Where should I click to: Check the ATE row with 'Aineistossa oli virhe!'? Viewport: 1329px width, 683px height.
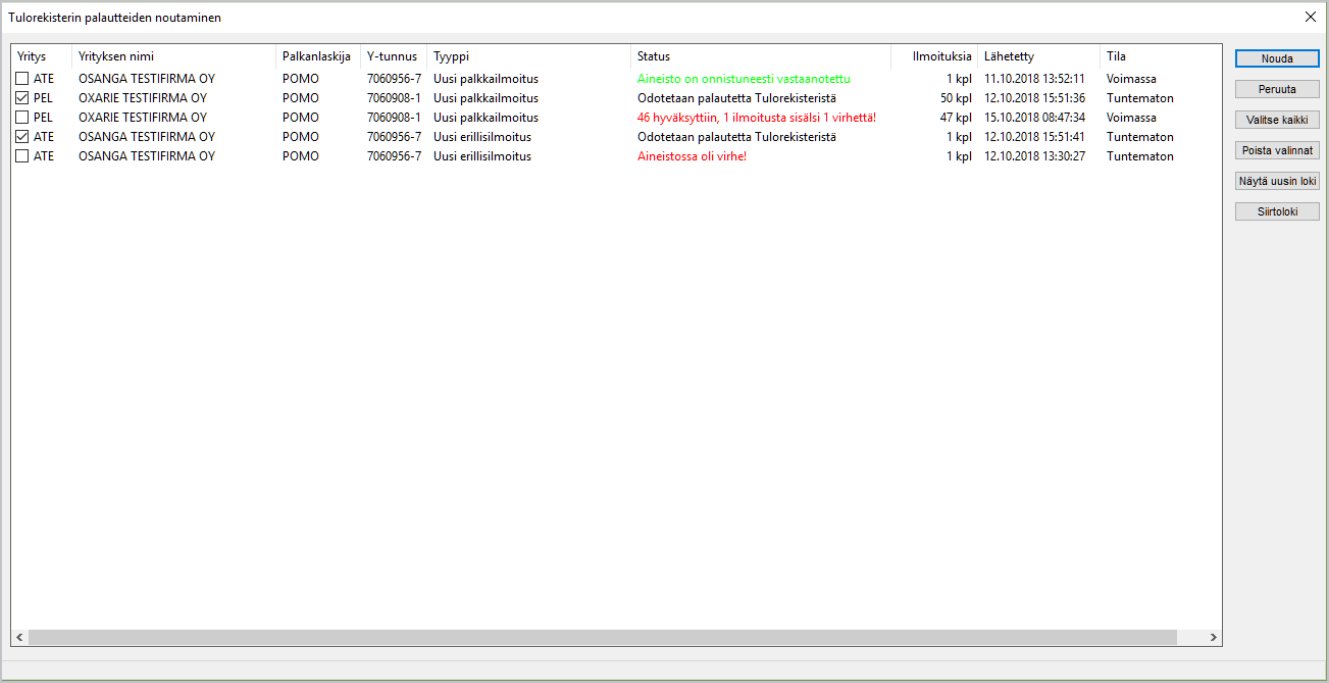pyautogui.click(x=22, y=157)
